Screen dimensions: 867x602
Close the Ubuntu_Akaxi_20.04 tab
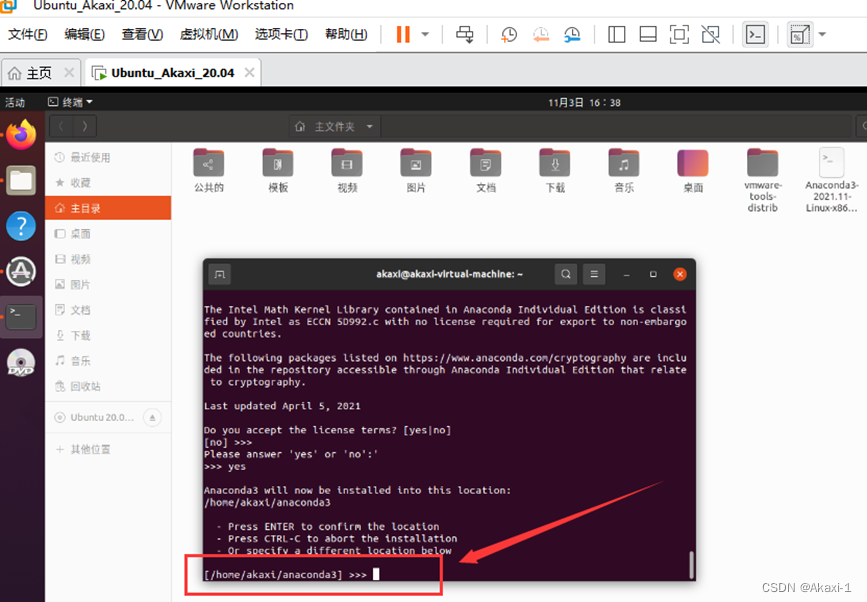click(x=249, y=72)
